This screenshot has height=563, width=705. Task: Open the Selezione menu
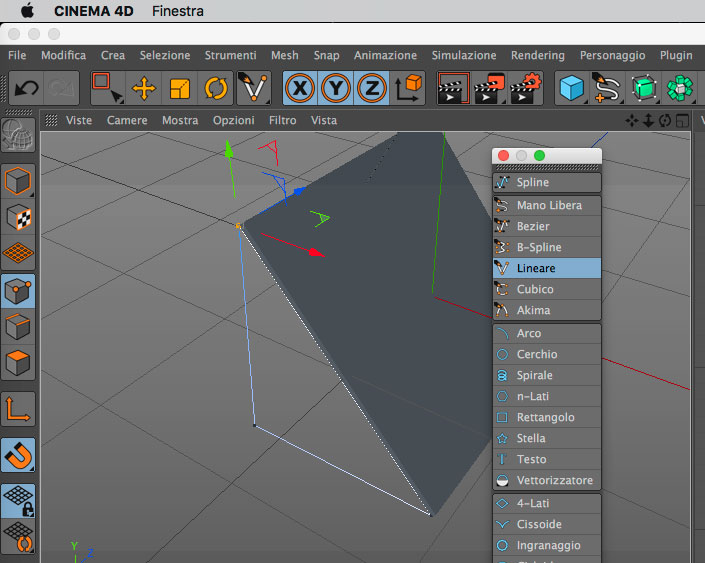(165, 55)
